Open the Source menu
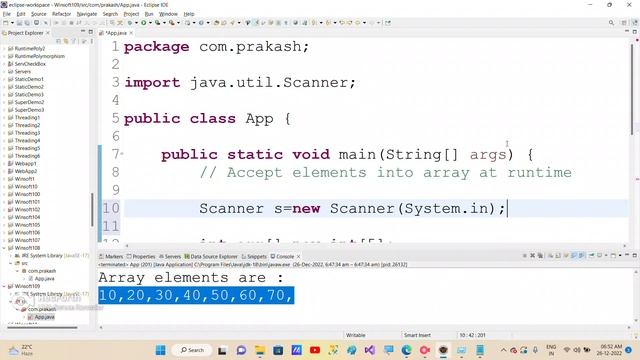640x360 pixels. tap(38, 14)
